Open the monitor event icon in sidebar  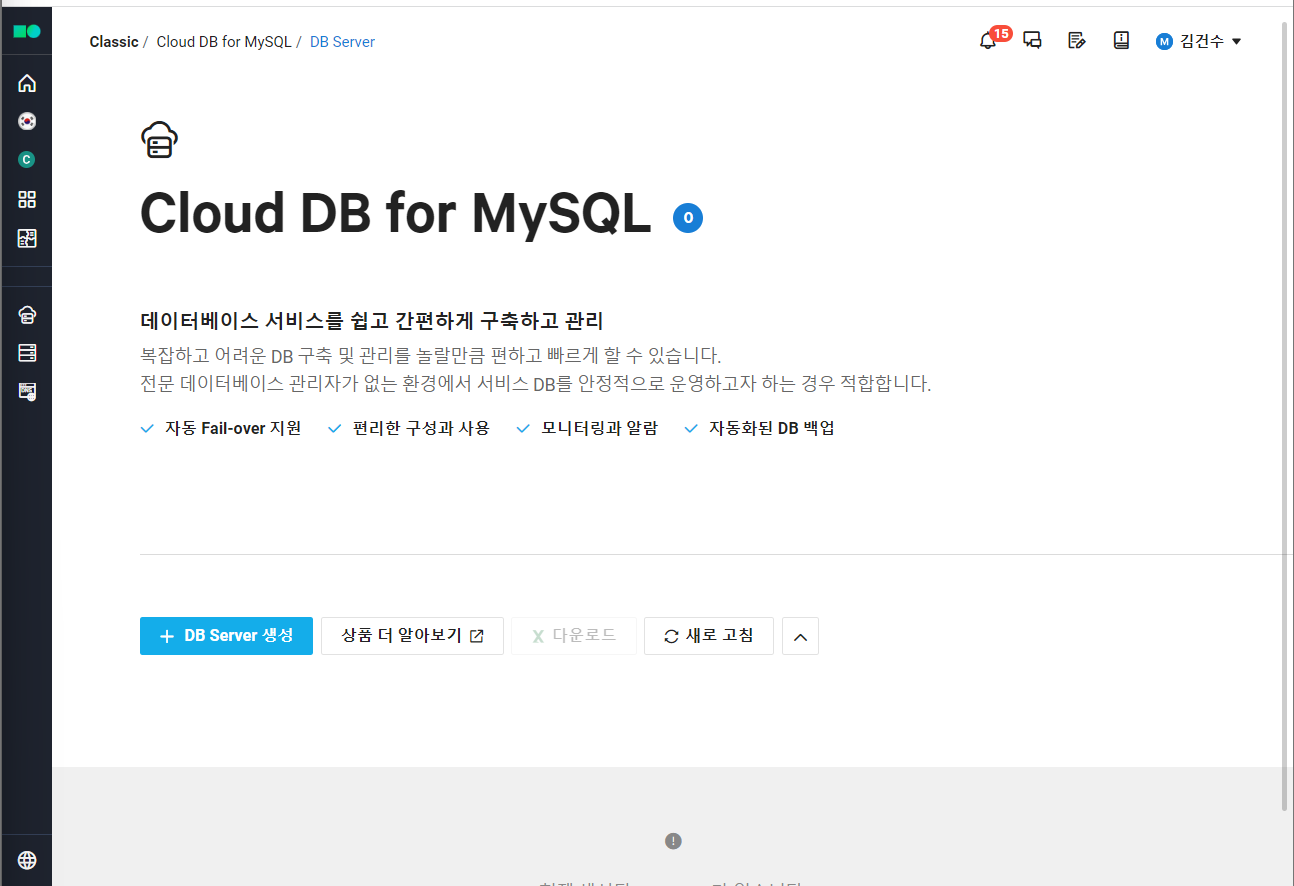pyautogui.click(x=27, y=391)
